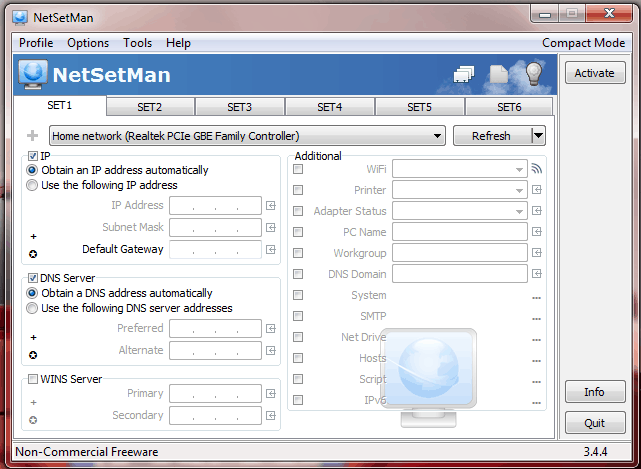Click the Info button
The width and height of the screenshot is (641, 469).
click(x=595, y=392)
